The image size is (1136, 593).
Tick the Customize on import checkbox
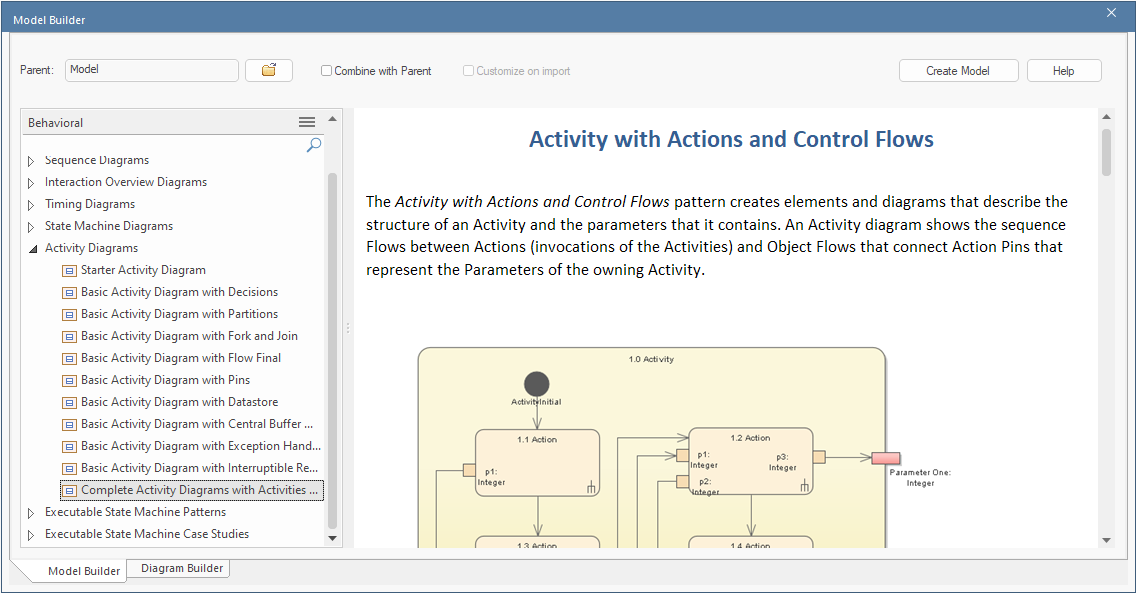(x=468, y=71)
